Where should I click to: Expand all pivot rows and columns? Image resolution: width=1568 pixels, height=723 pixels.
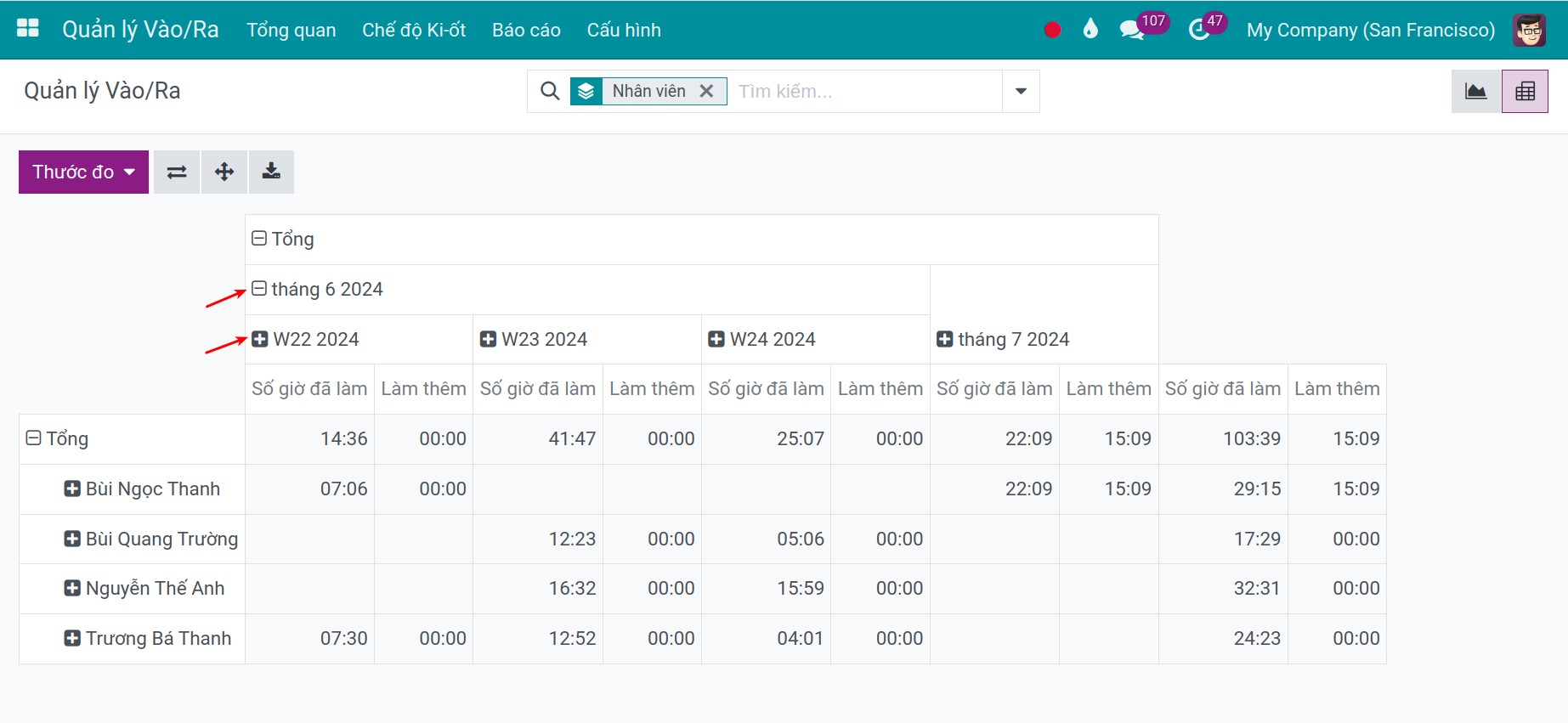224,172
